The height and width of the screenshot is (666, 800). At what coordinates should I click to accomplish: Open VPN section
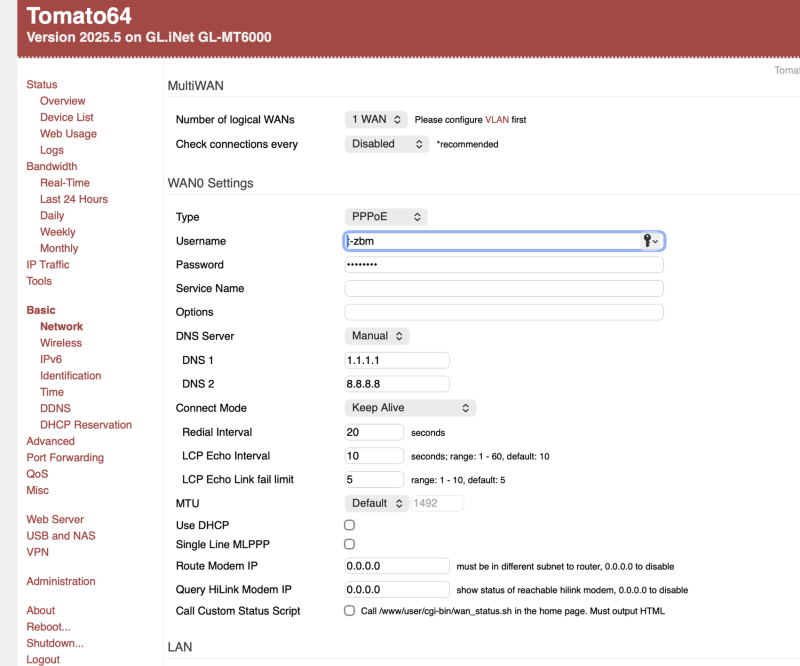point(38,552)
